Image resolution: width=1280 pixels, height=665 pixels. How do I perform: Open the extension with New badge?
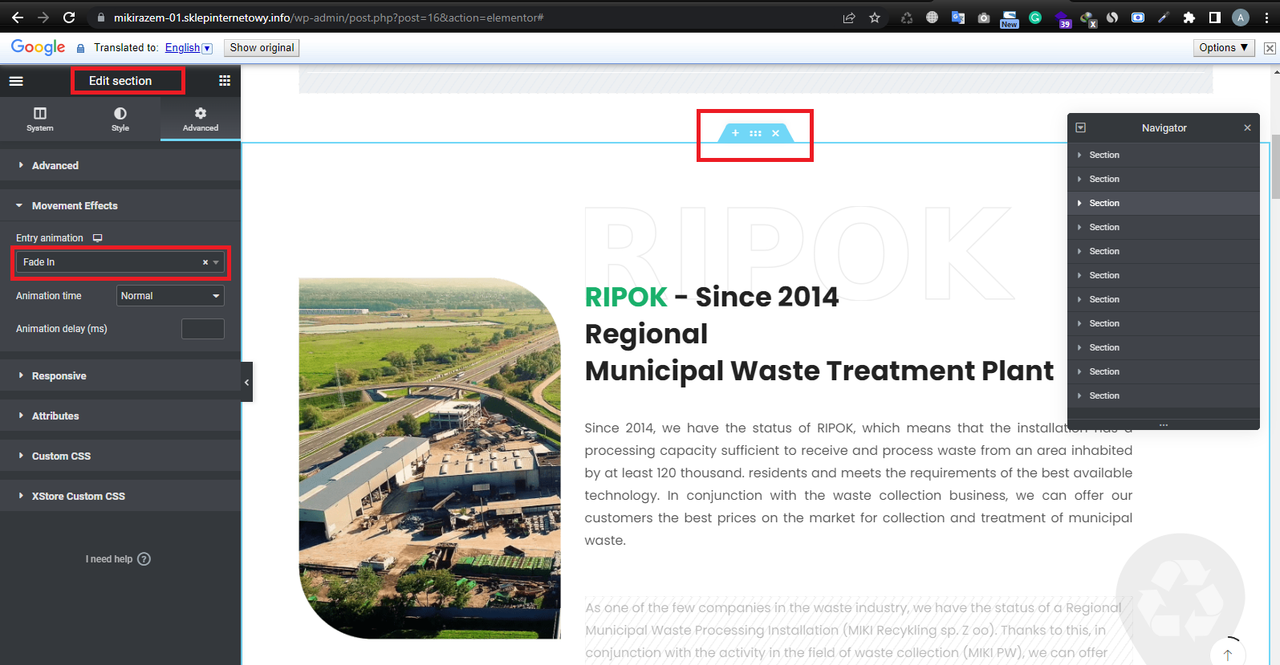click(x=1009, y=18)
